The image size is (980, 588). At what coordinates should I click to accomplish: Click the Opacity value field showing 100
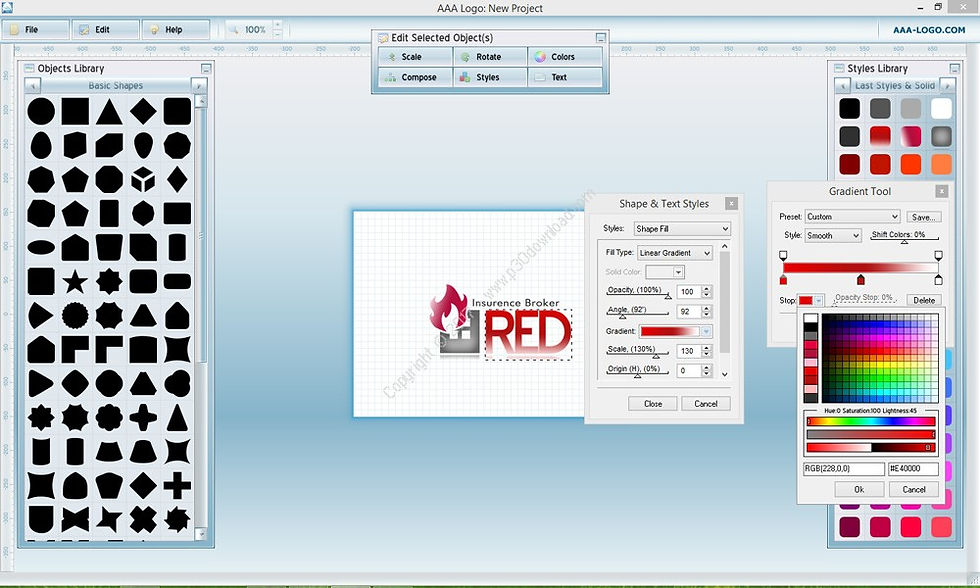click(689, 292)
